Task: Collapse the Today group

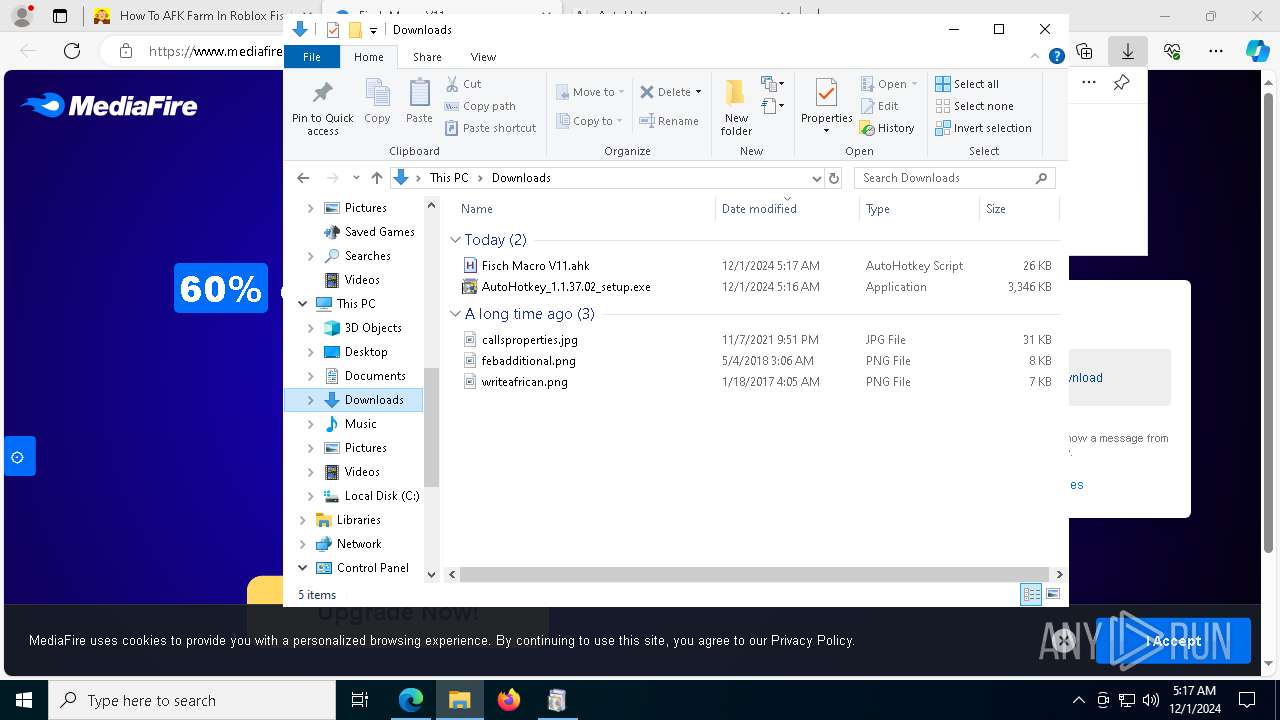Action: click(x=455, y=240)
